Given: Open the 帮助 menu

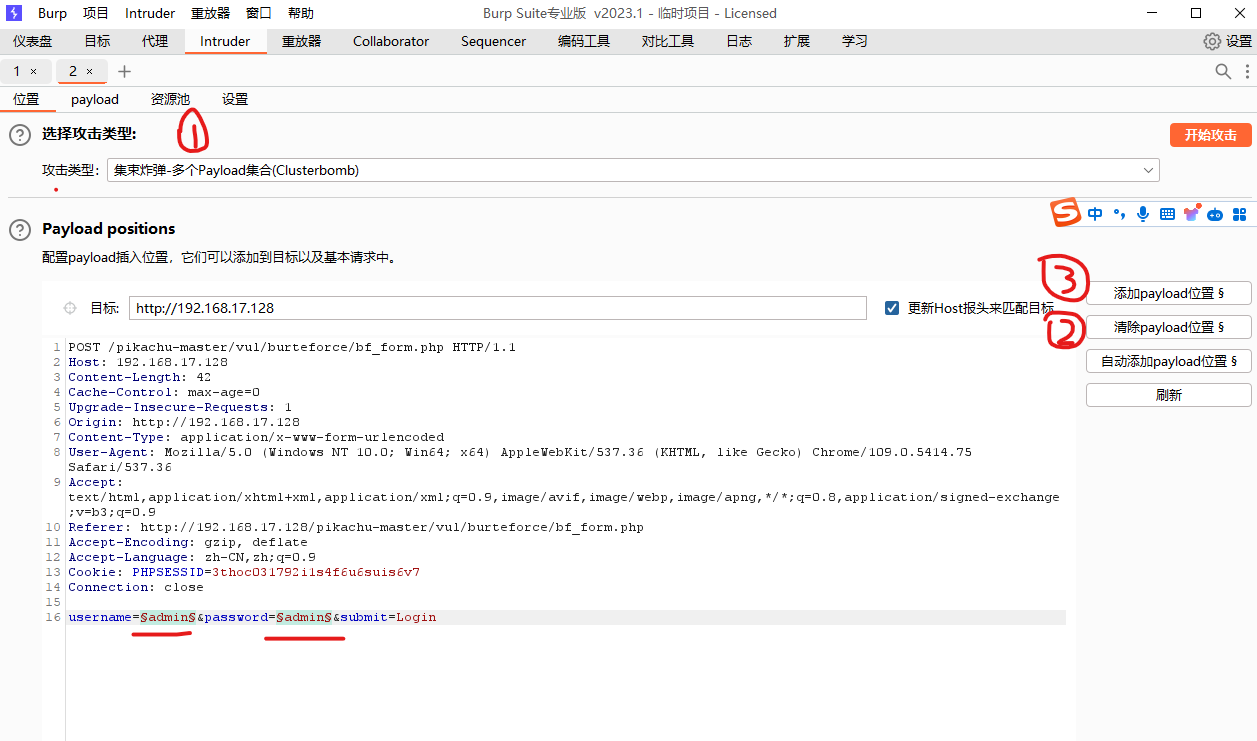Looking at the screenshot, I should [300, 13].
